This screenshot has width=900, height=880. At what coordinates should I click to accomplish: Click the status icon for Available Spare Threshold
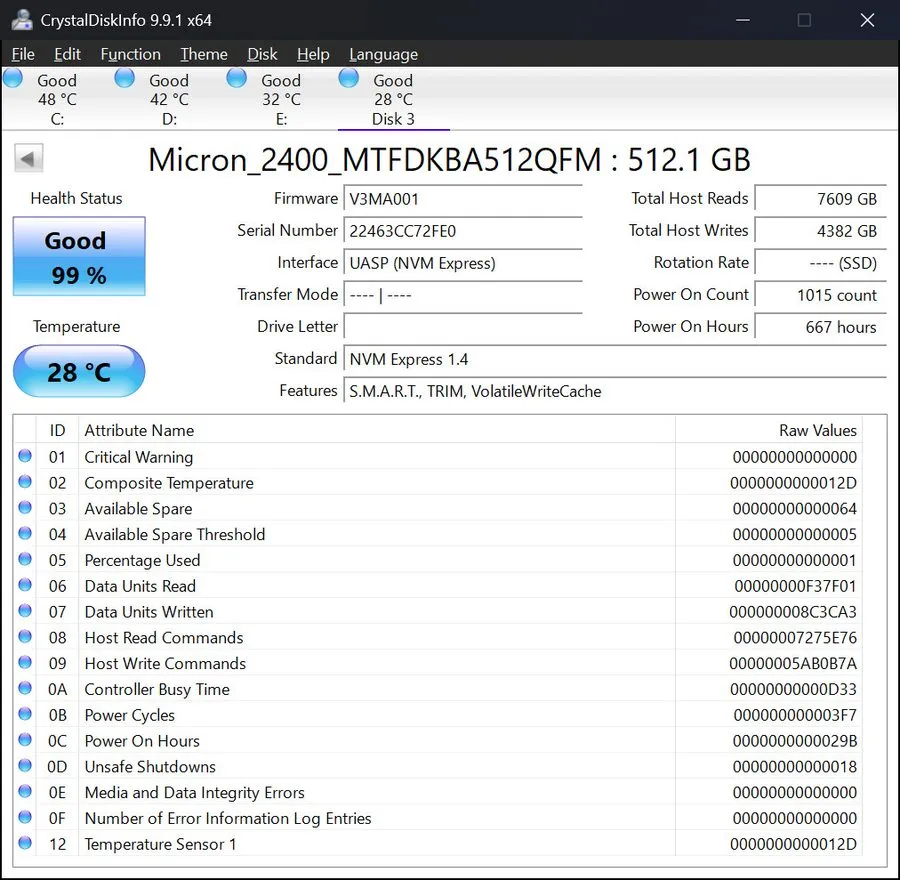pos(25,533)
